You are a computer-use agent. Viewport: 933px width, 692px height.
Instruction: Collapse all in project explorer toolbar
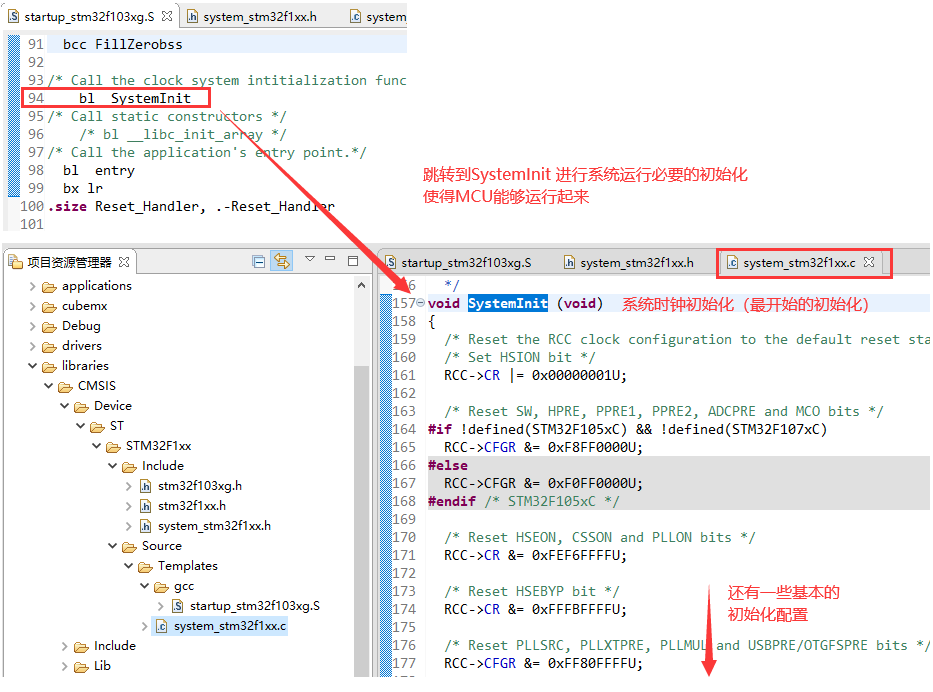coord(258,261)
